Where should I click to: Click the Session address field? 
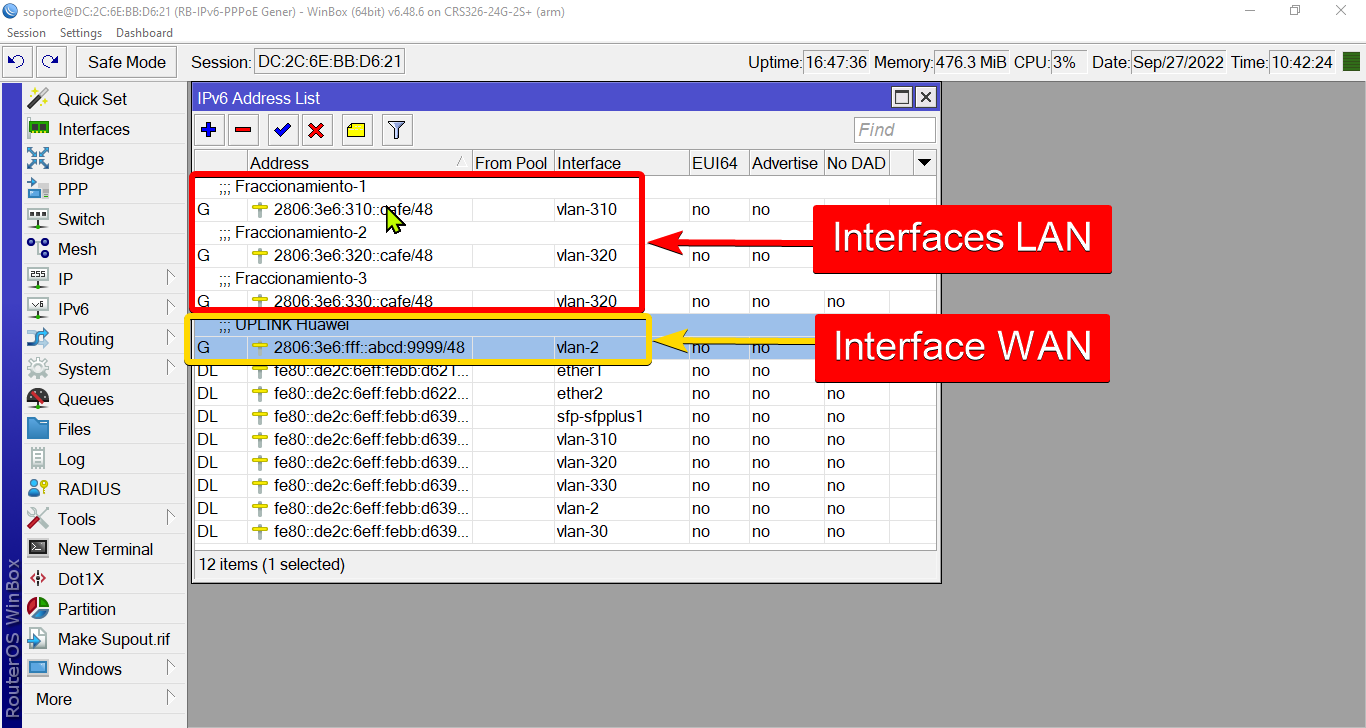[329, 62]
